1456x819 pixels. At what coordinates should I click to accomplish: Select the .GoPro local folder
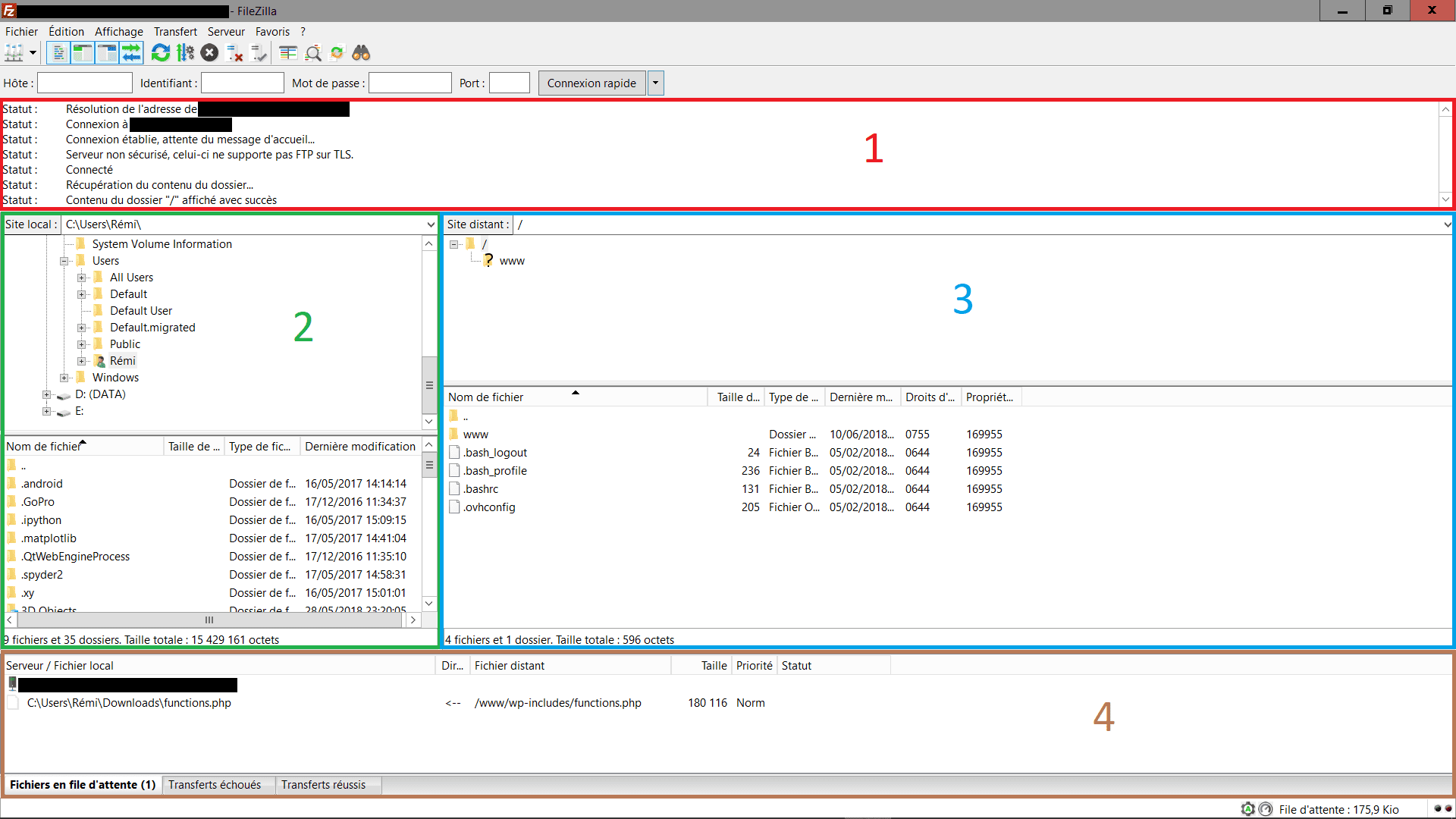pos(37,502)
